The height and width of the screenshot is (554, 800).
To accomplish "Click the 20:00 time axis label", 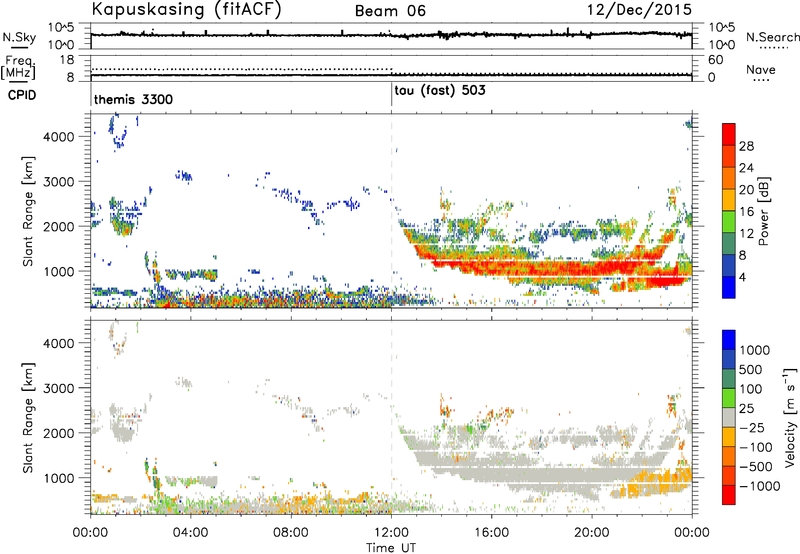I will click(x=592, y=533).
